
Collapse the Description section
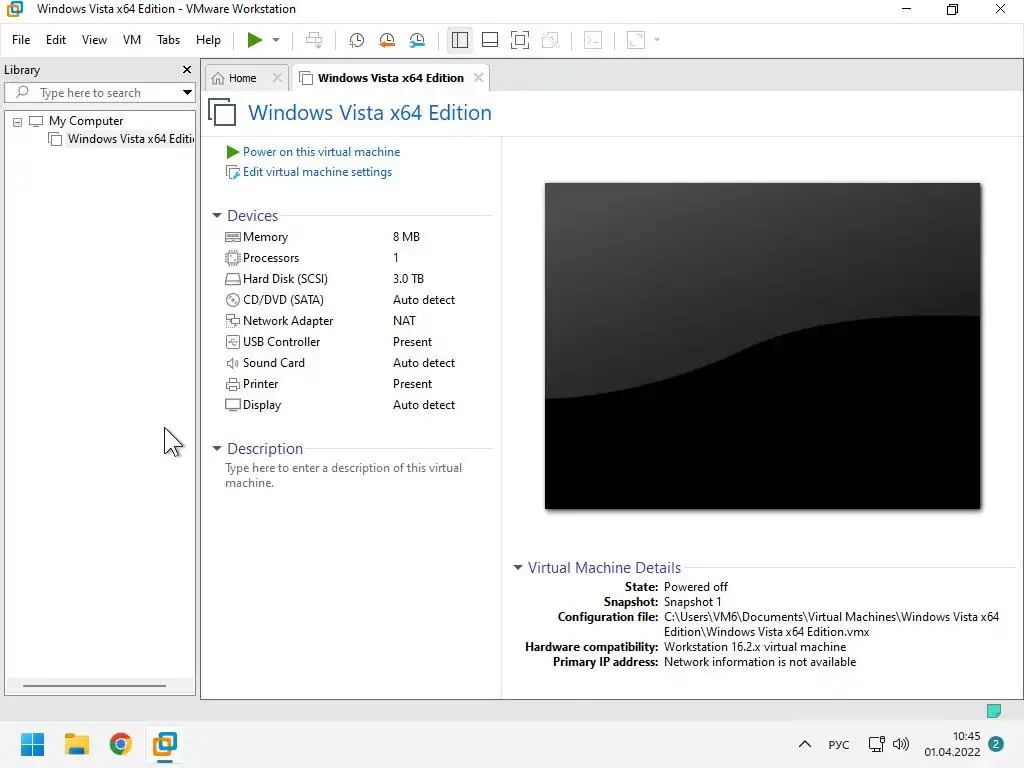(x=217, y=449)
